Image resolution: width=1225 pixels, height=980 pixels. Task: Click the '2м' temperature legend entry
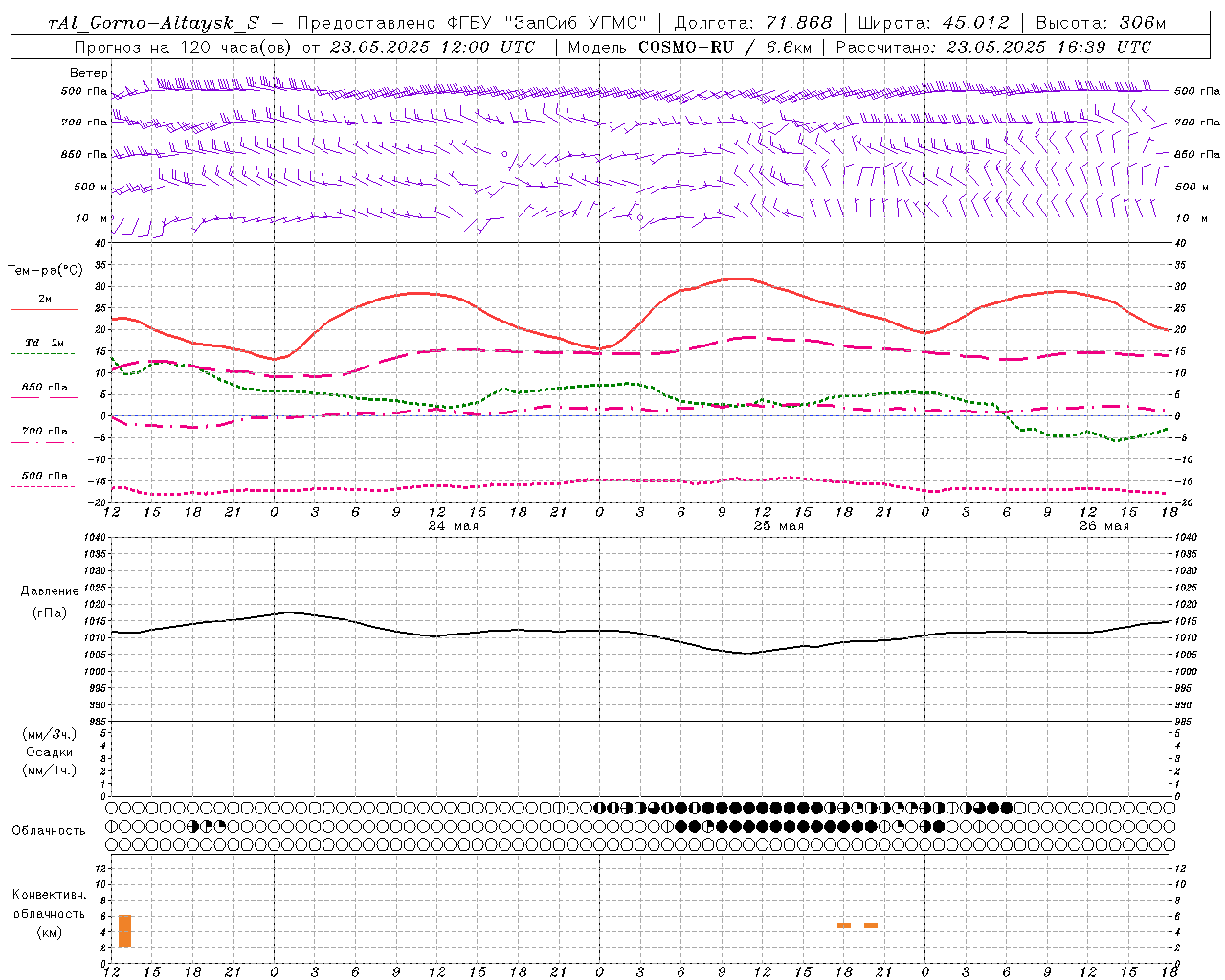[45, 299]
